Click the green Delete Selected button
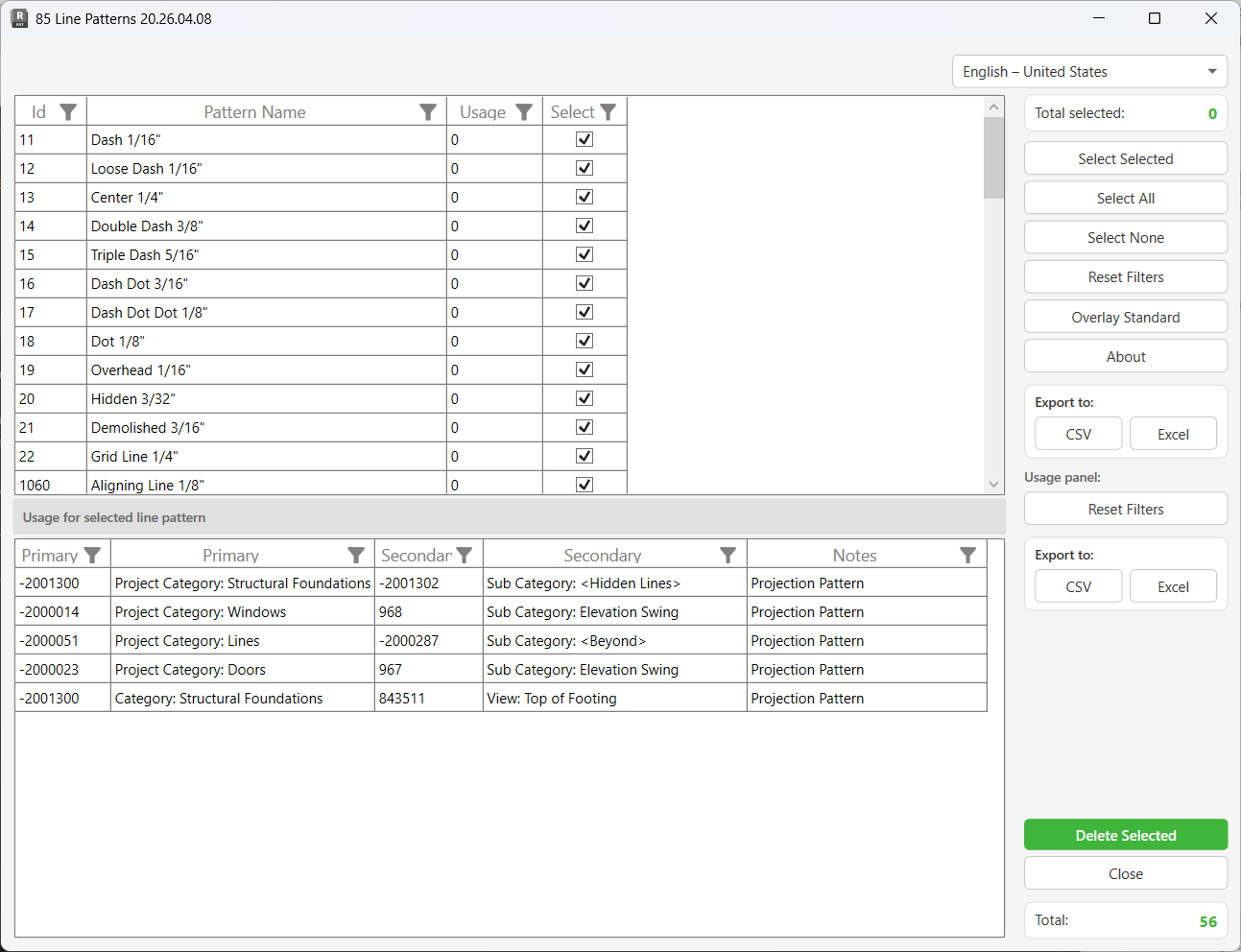1241x952 pixels. (1125, 835)
